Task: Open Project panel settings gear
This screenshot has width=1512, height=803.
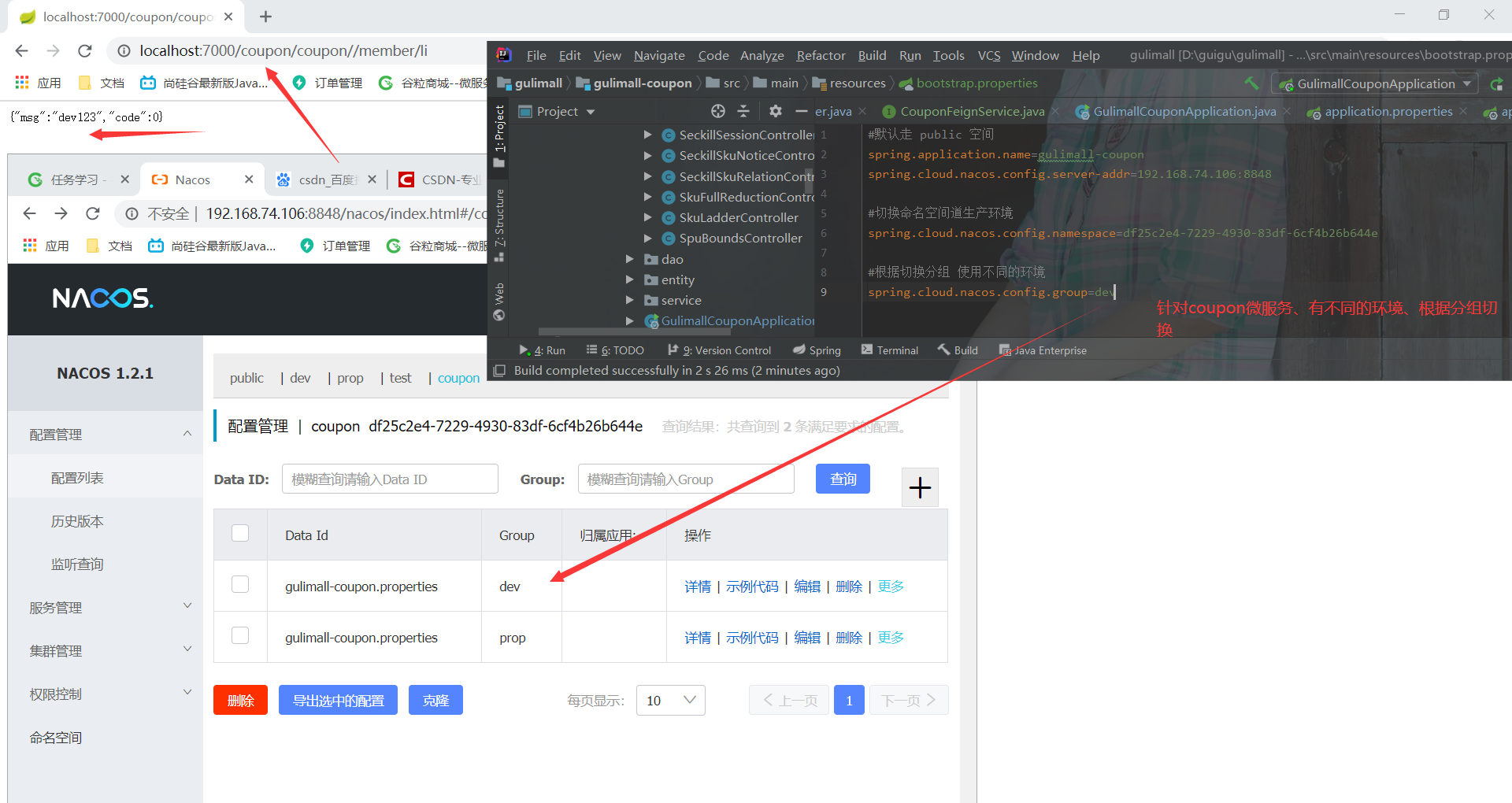Action: coord(775,111)
